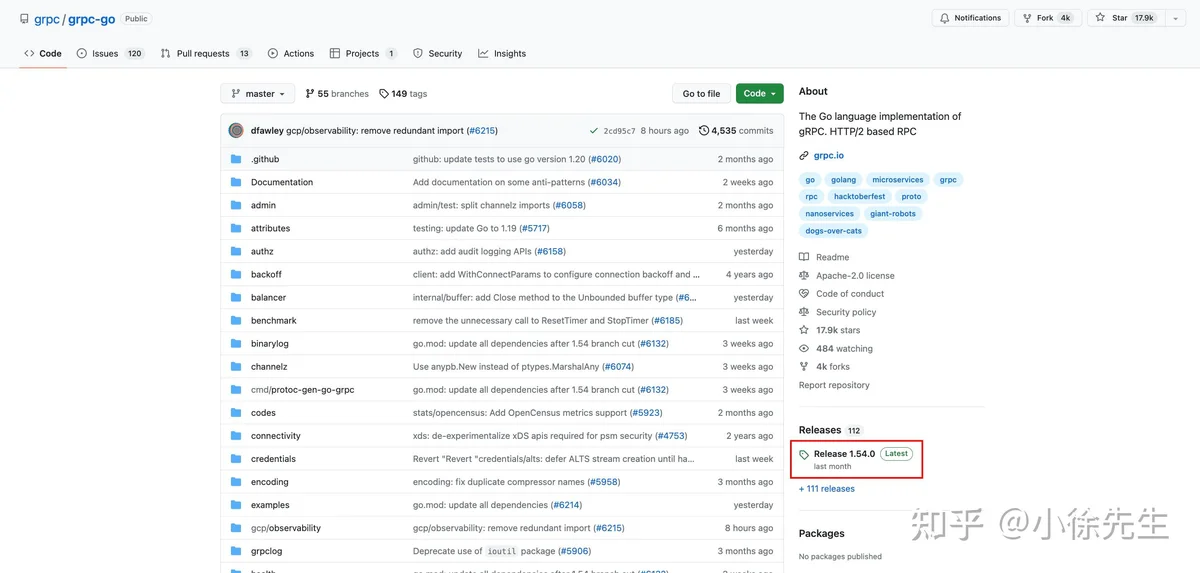Select the hacktoberfest topic tag
Screen dimensions: 1200x573
[x=859, y=196]
